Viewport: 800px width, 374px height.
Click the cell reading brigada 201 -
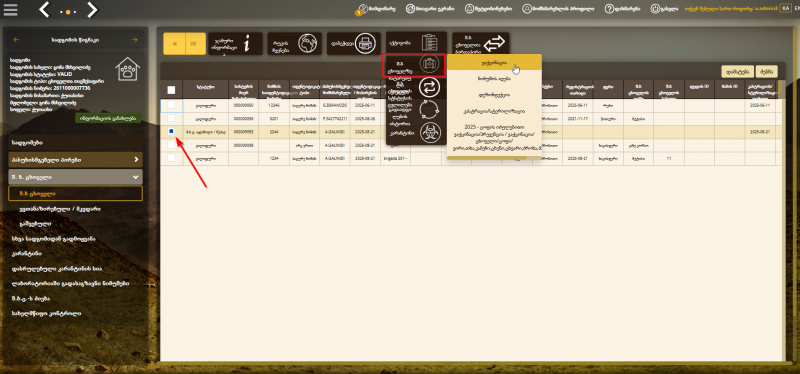click(x=395, y=158)
